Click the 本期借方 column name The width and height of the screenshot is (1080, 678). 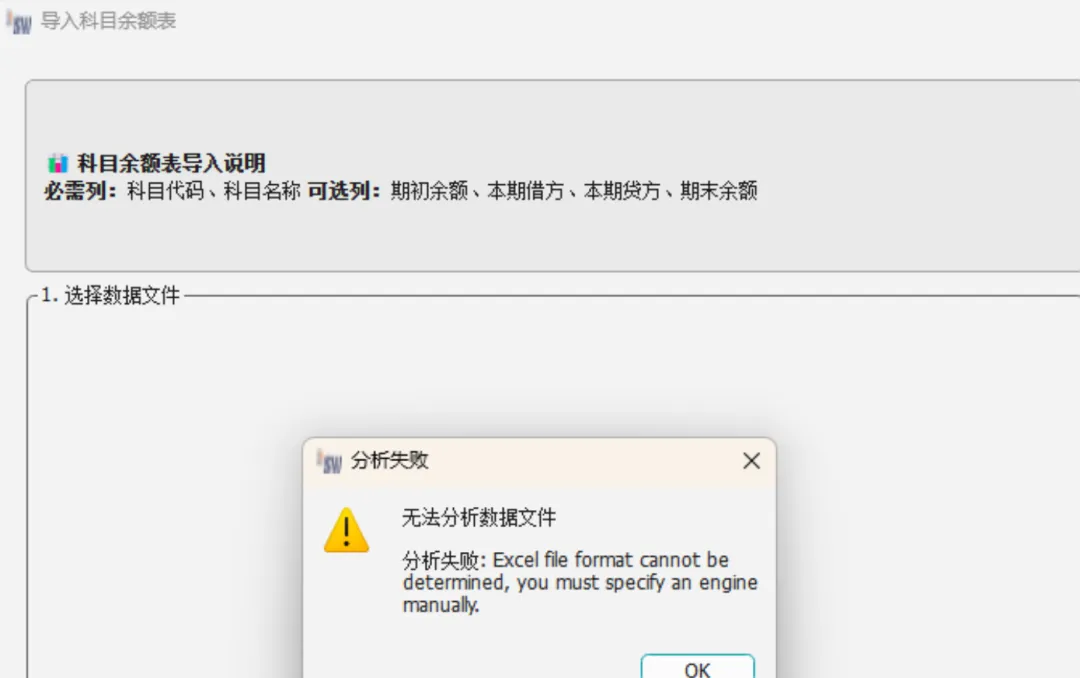(x=526, y=191)
